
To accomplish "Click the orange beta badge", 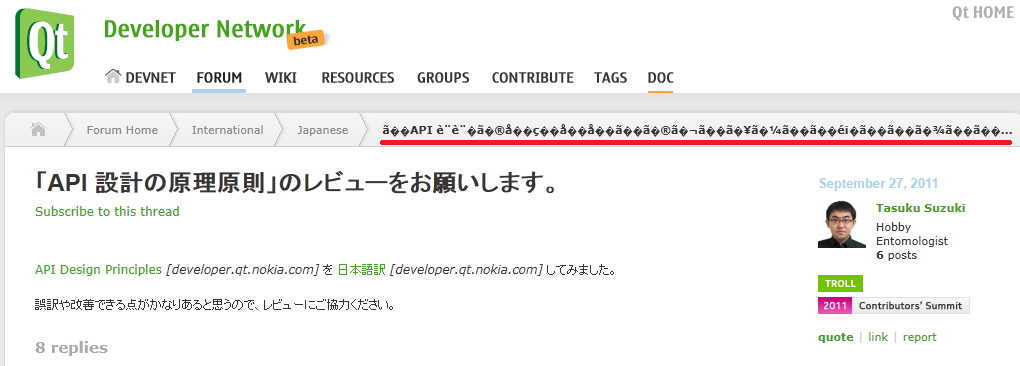I will coord(306,40).
